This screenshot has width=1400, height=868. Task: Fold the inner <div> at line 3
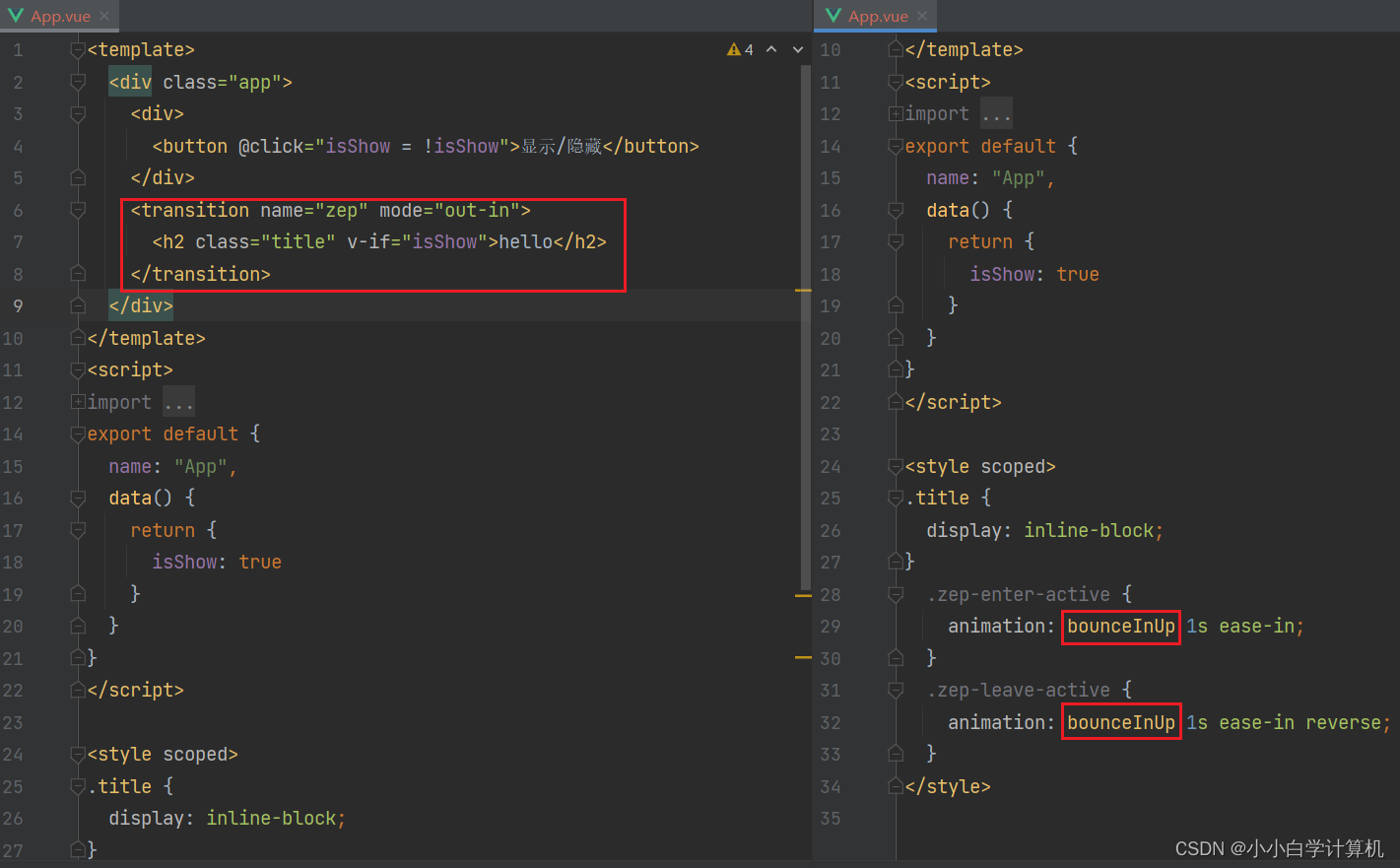click(78, 114)
